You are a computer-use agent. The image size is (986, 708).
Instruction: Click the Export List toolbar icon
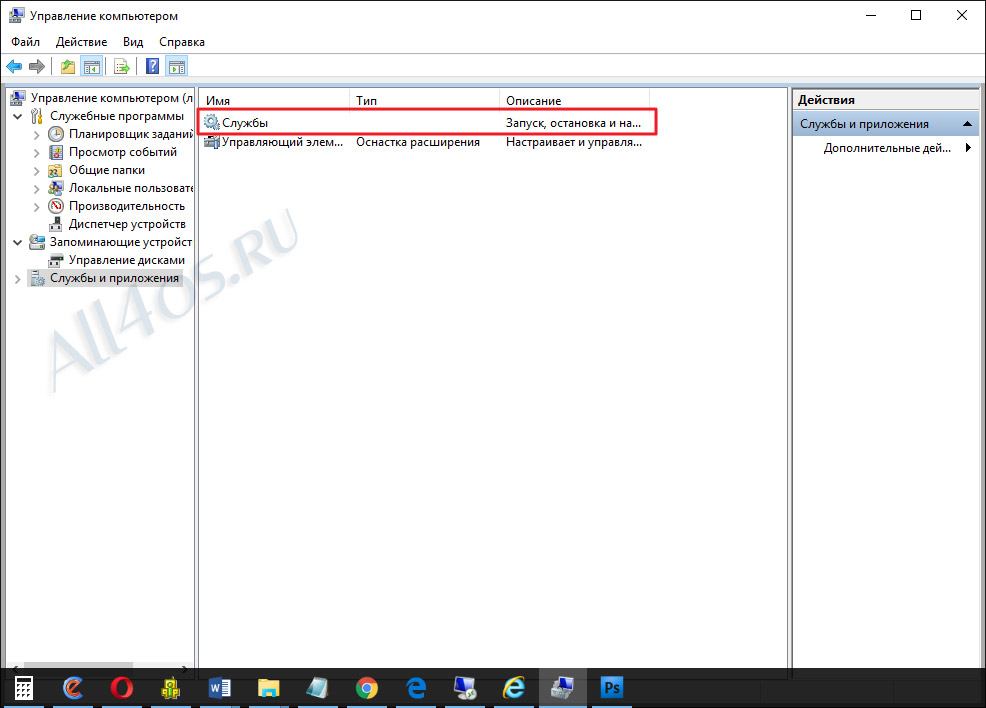121,66
